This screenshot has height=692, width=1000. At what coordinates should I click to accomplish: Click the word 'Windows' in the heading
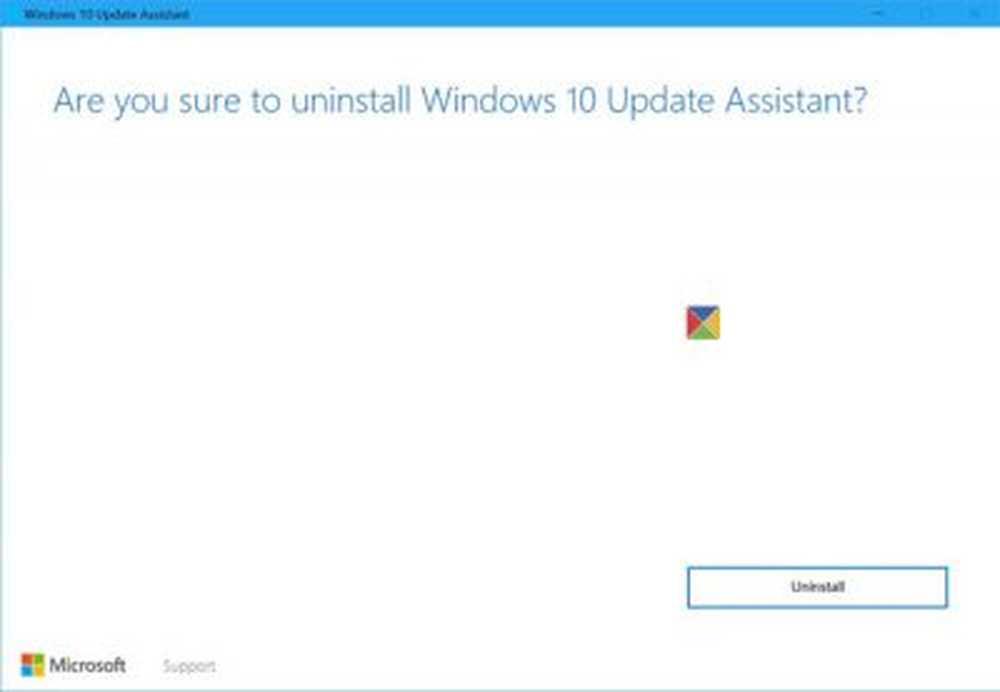click(489, 100)
